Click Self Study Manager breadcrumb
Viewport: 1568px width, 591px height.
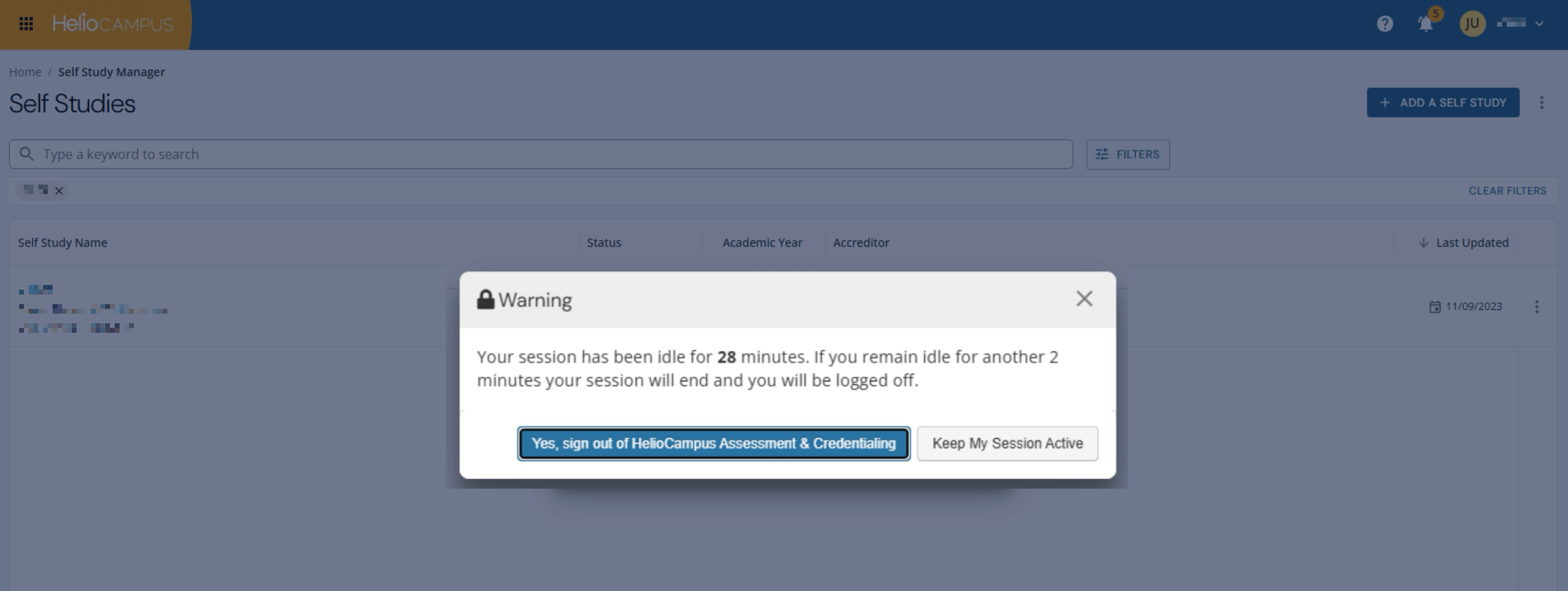point(111,72)
